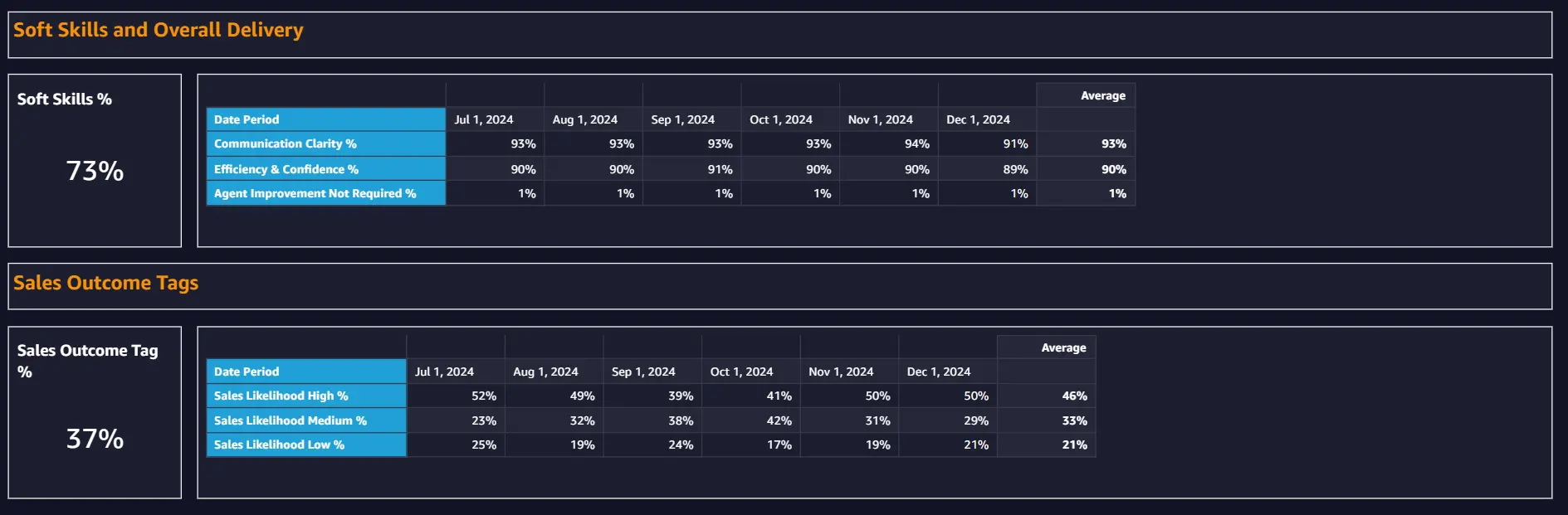The height and width of the screenshot is (515, 1568).
Task: Click the Average header in Sales Outcome table
Action: click(x=1064, y=347)
